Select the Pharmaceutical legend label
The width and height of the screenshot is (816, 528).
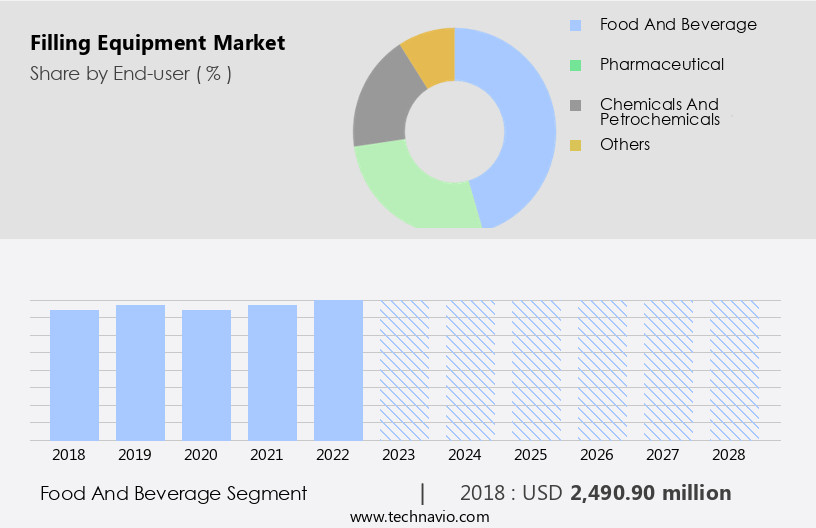click(x=661, y=65)
